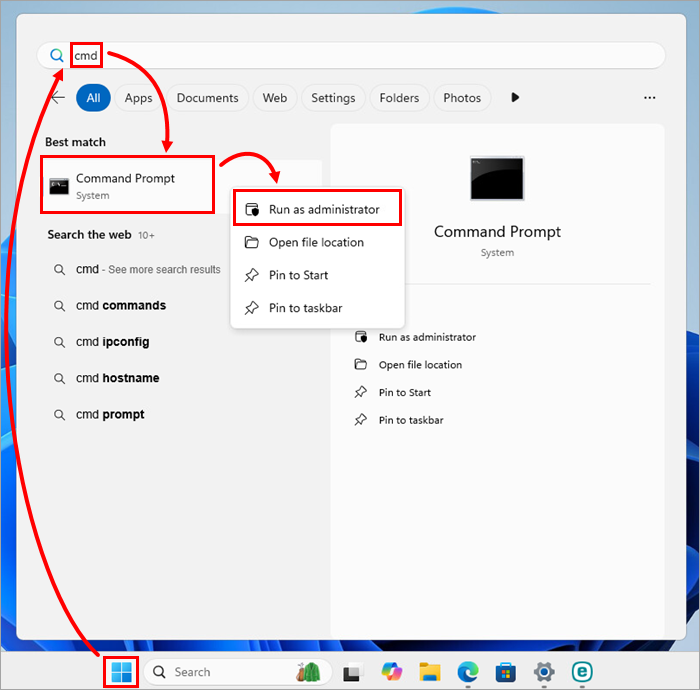Switch to the Apps filter tab

138,98
